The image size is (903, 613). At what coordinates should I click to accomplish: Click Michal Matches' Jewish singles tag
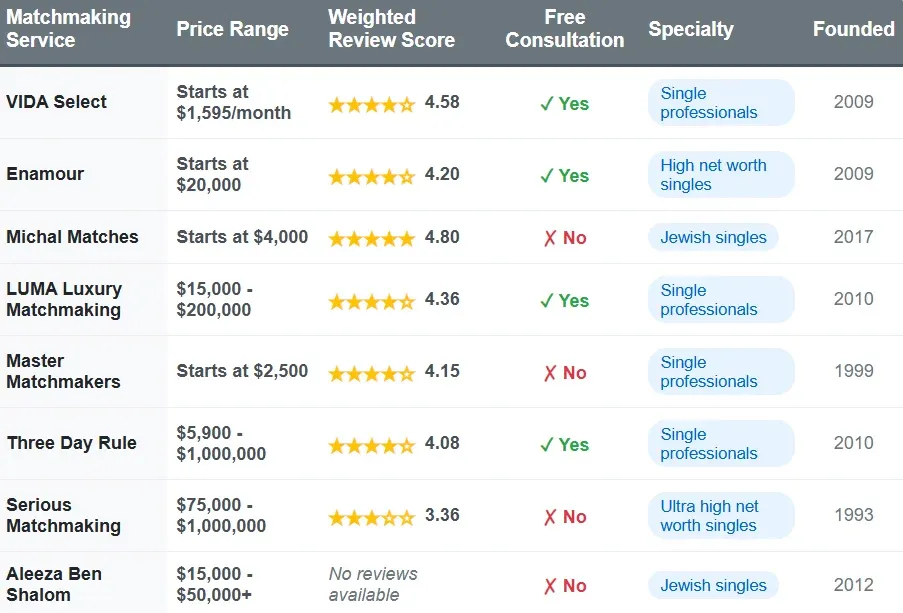coord(713,238)
